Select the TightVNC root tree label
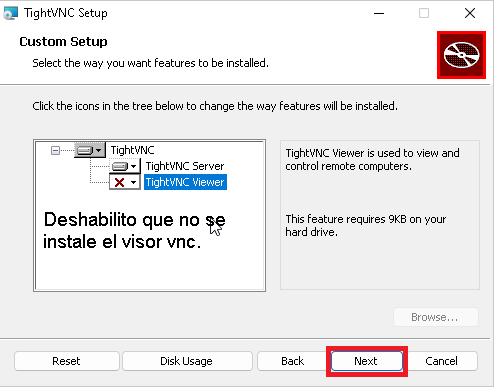495x387 pixels. (x=132, y=150)
